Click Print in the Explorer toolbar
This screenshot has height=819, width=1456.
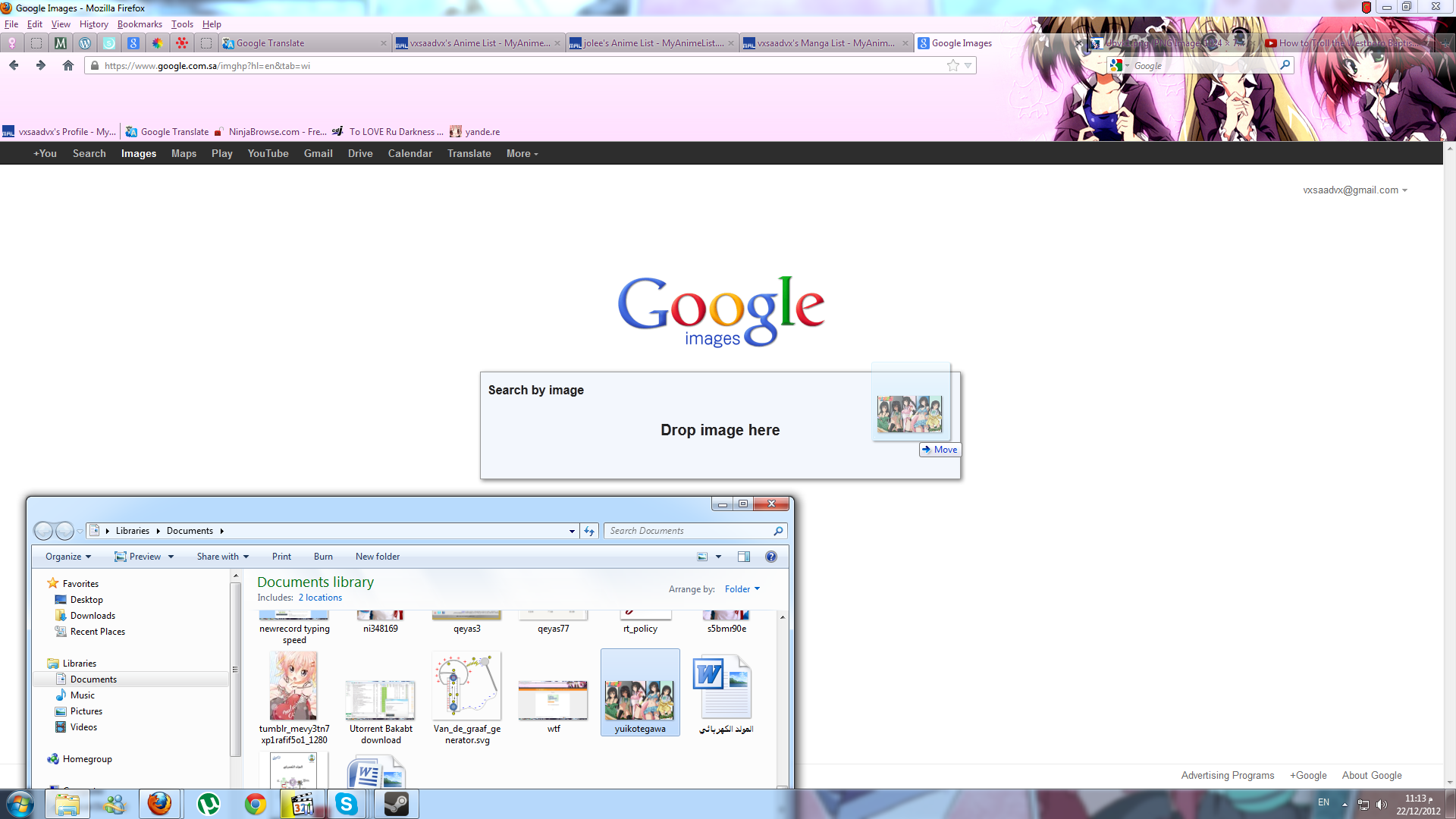click(281, 557)
